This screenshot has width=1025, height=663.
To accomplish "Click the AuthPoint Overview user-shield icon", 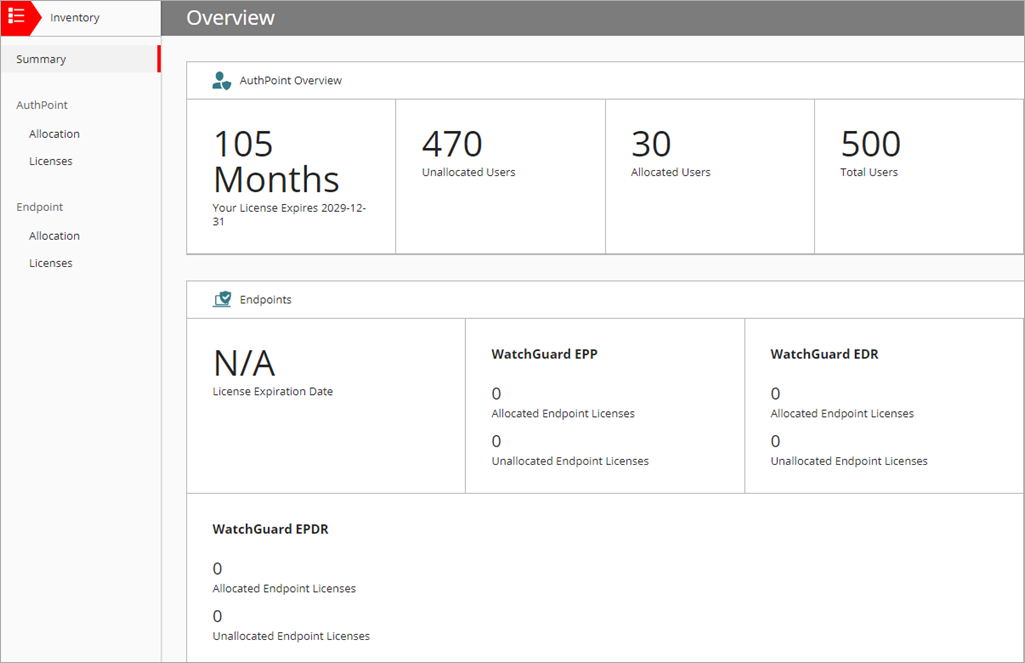I will pos(222,81).
